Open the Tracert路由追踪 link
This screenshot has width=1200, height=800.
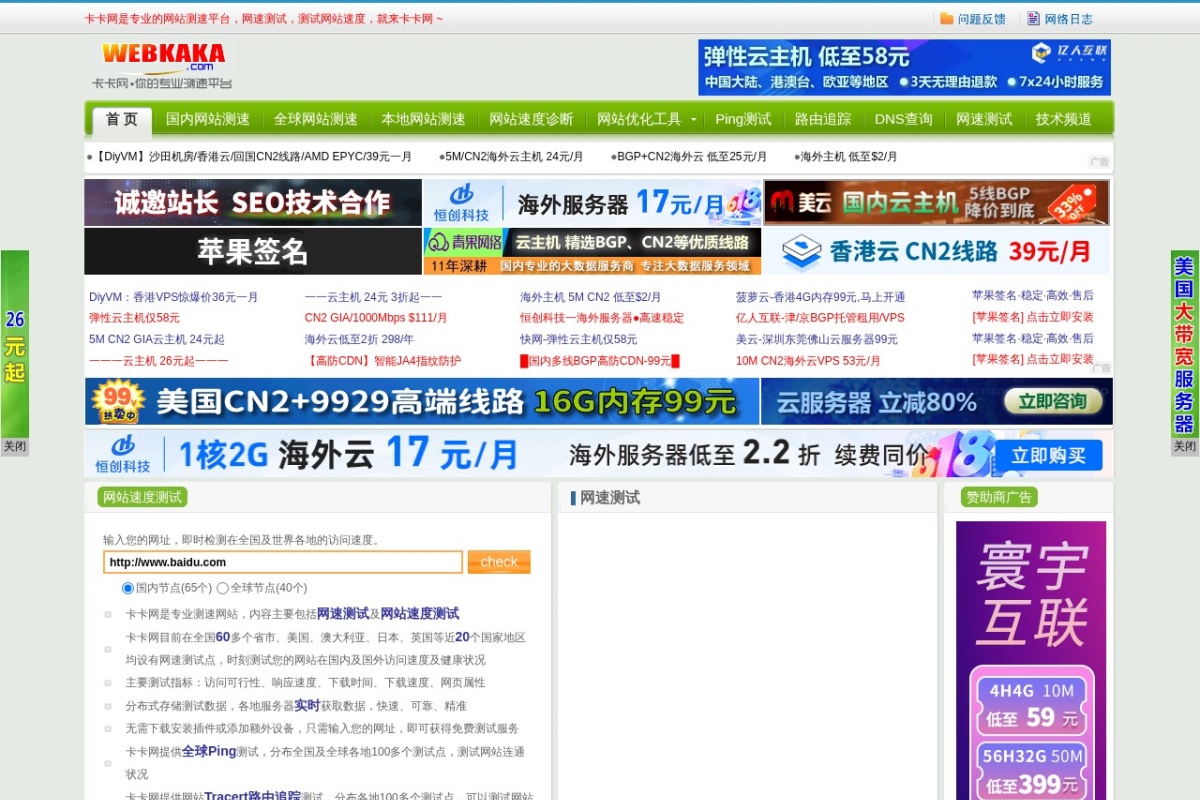pos(252,796)
